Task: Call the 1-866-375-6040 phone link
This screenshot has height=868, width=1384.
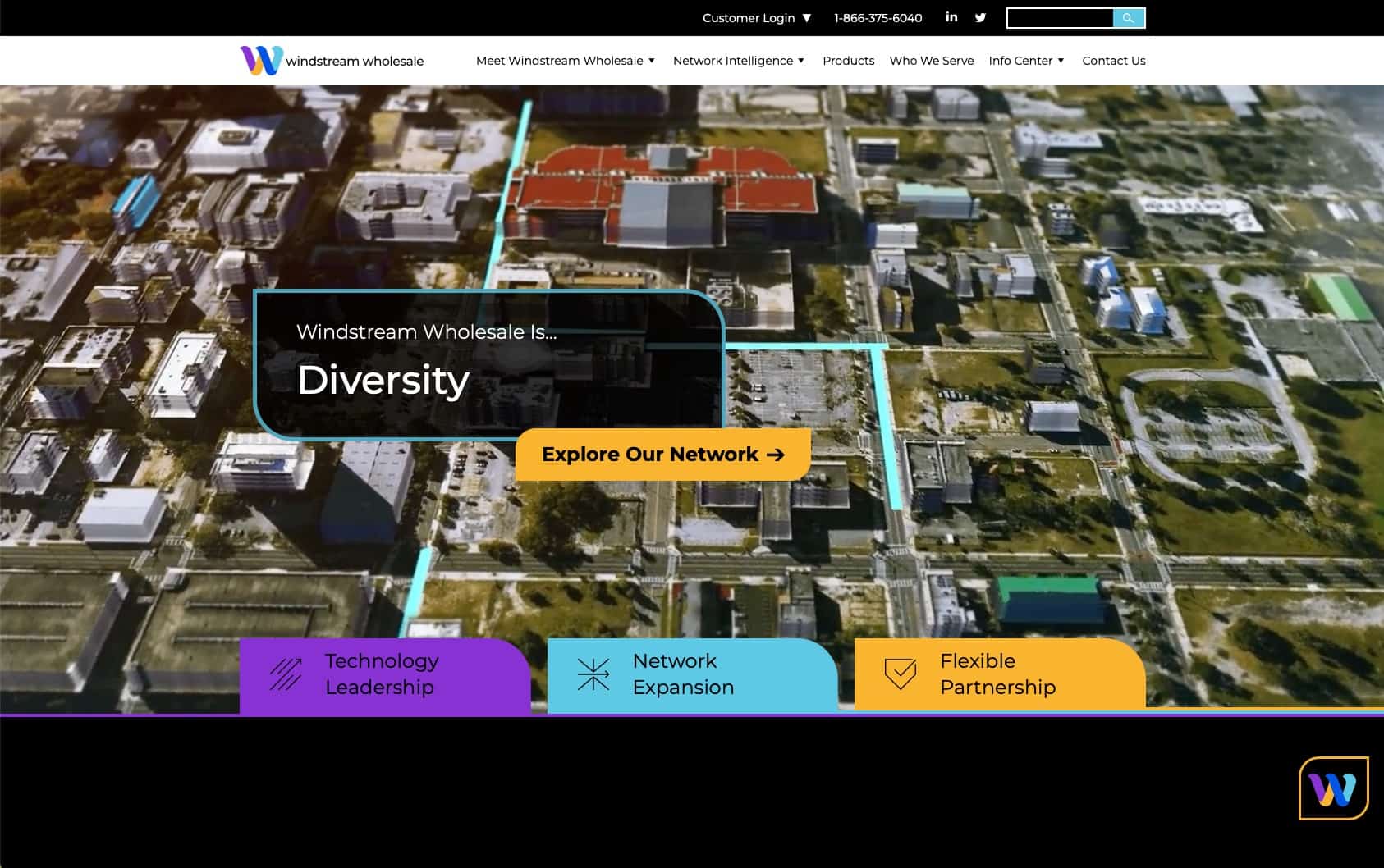Action: (878, 18)
